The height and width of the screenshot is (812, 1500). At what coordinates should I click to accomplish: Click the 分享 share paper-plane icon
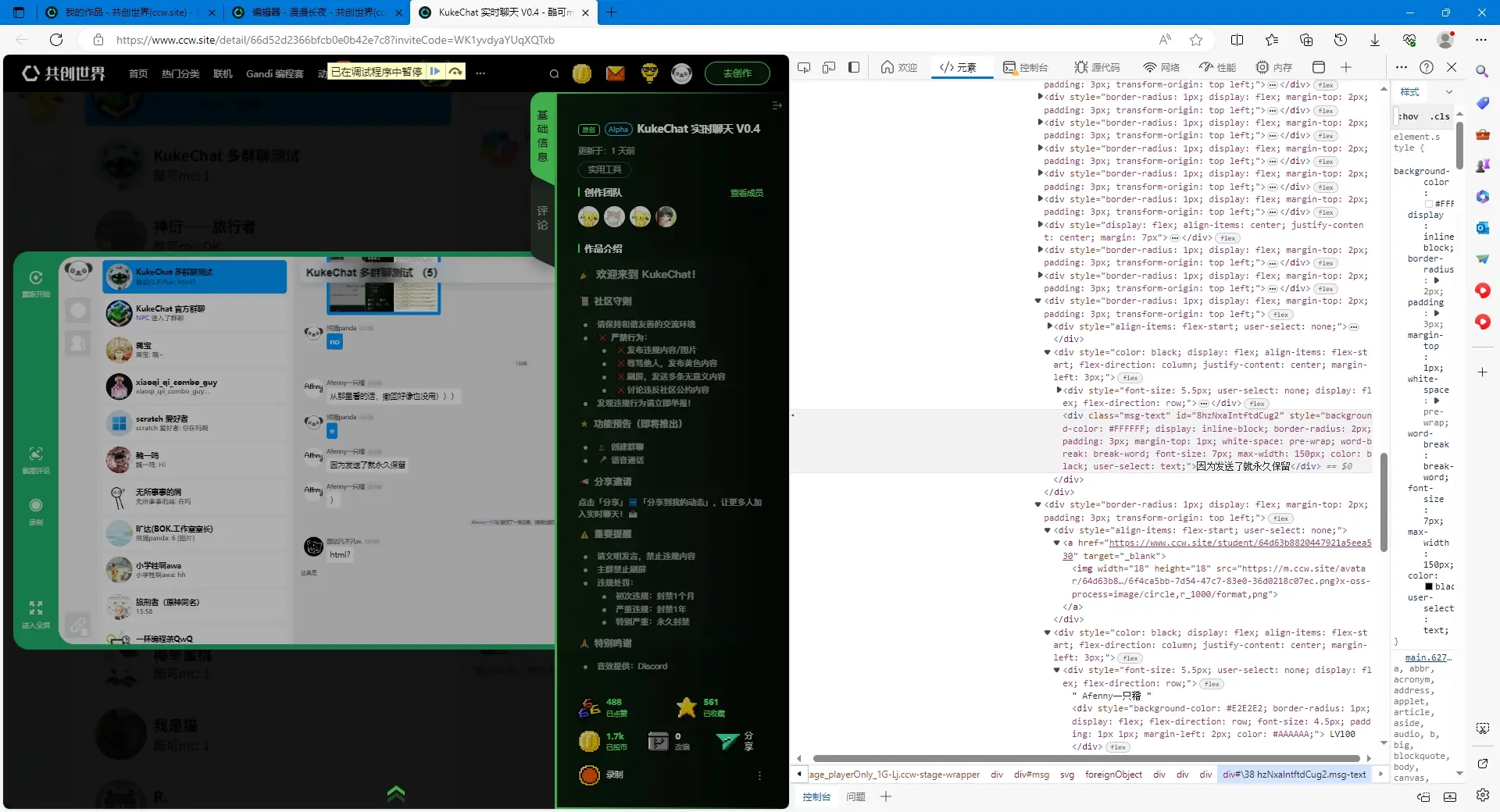tap(727, 741)
